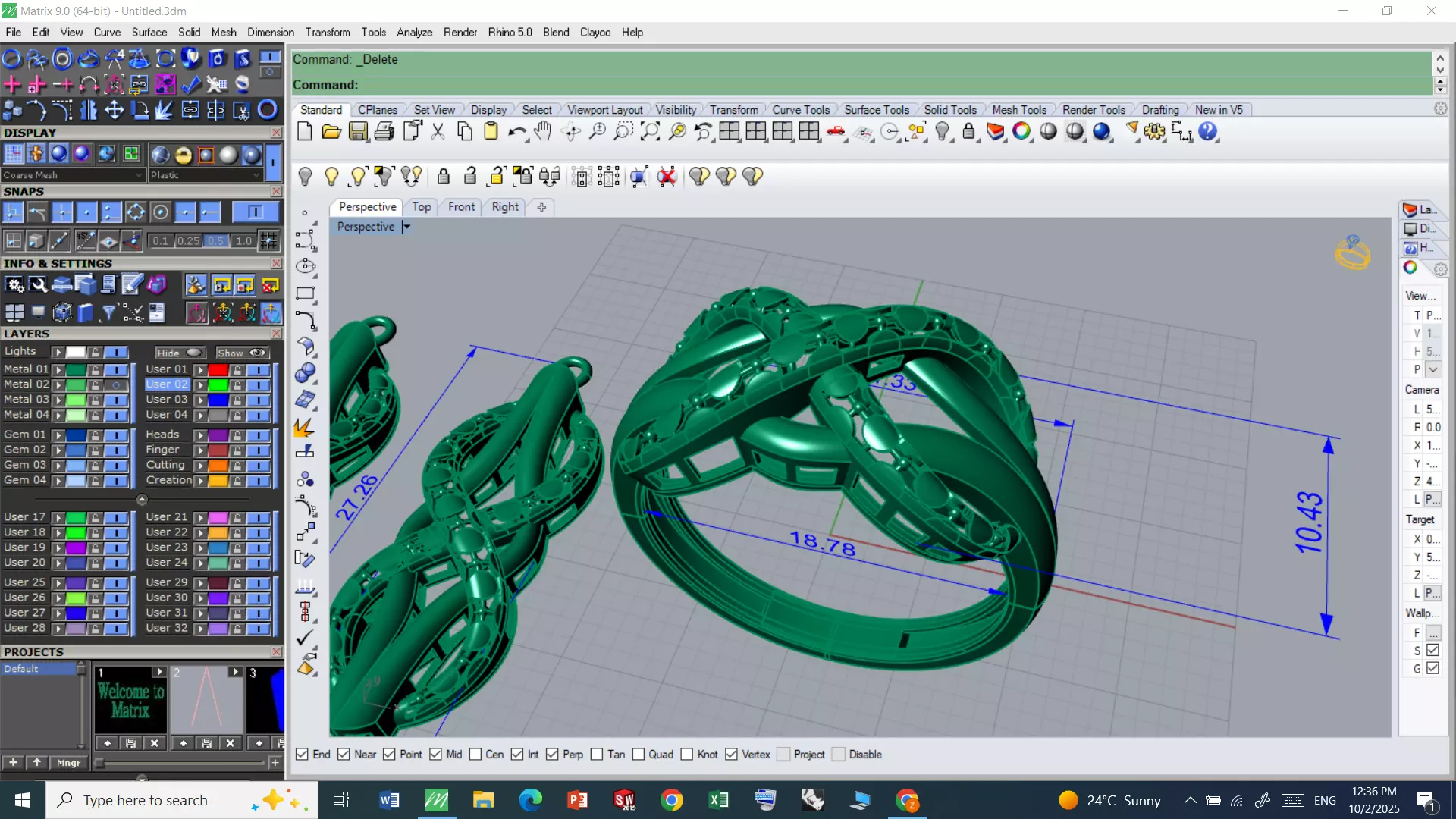The image size is (1456, 819).
Task: Click the Lock padlock icon in Standard toolbar
Action: coord(968,132)
